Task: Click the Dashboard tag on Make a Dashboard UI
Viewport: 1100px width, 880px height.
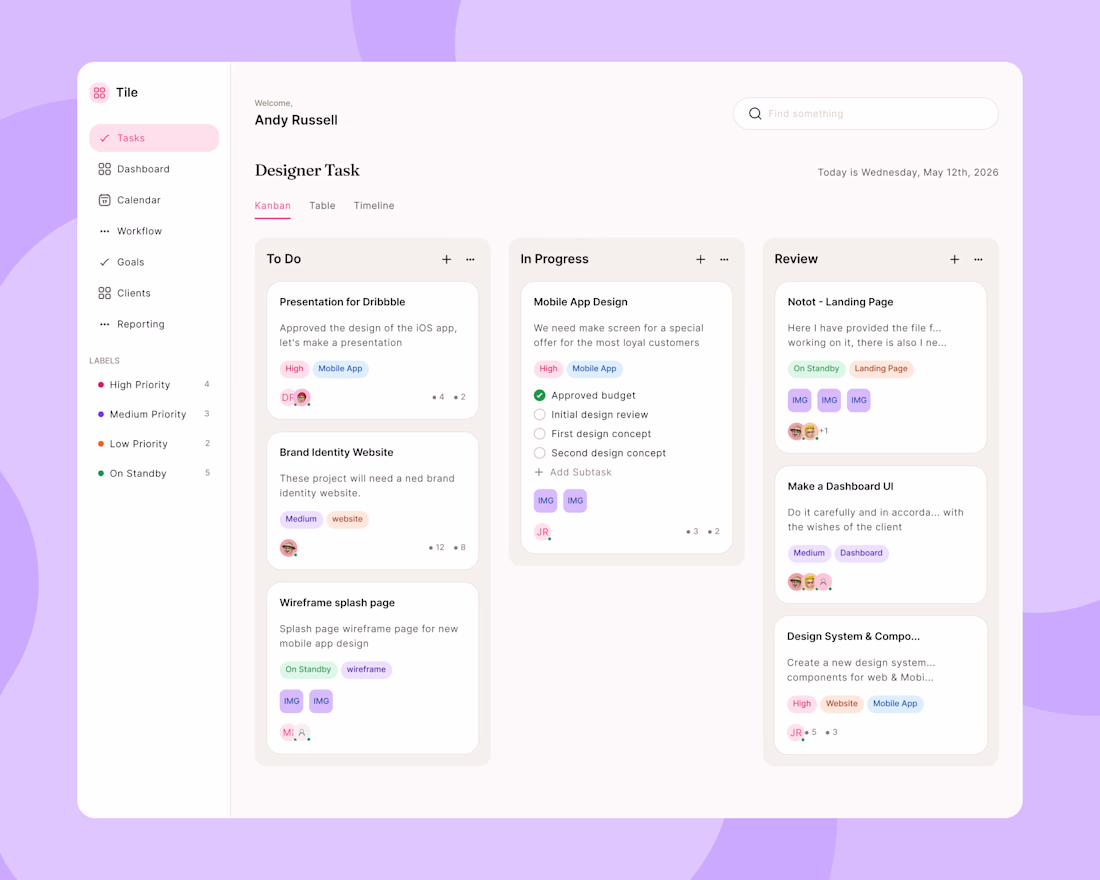Action: click(861, 553)
